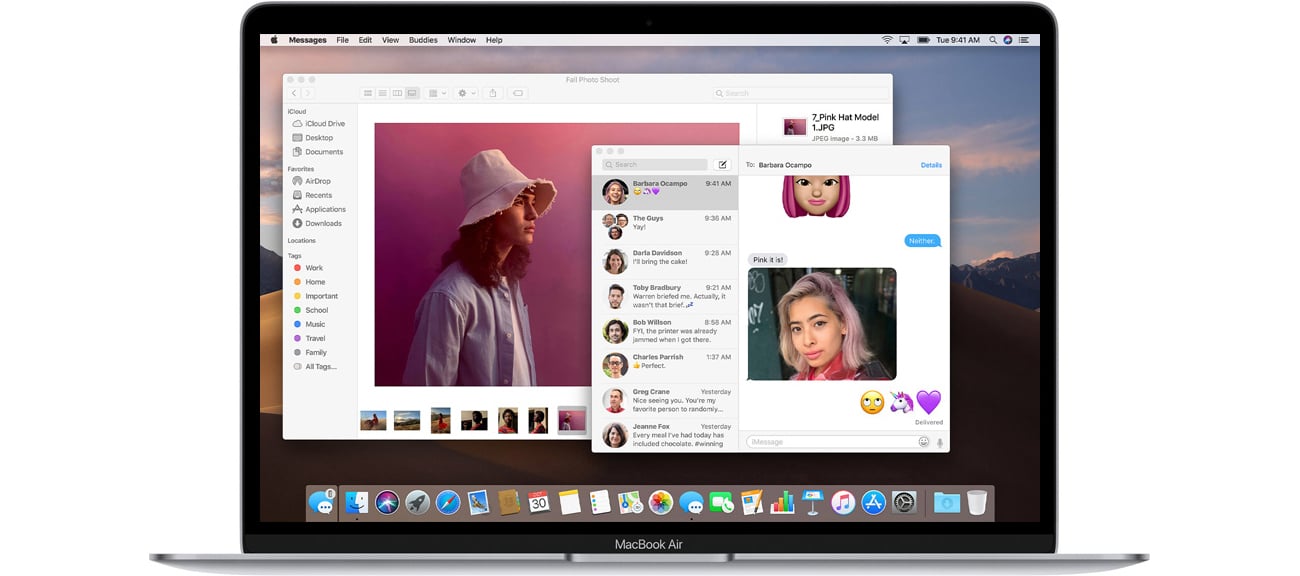Open FaceTime in the Dock

[x=721, y=502]
